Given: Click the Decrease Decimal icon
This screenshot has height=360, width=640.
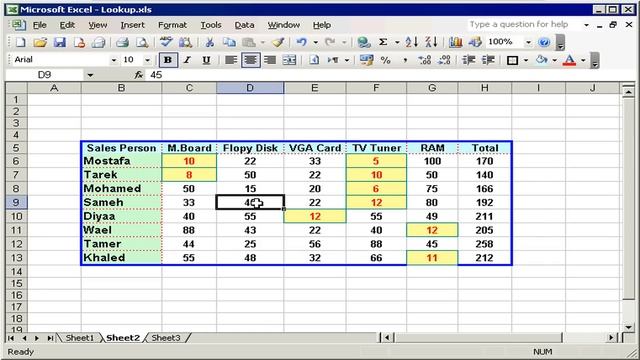Looking at the screenshot, I should [x=444, y=60].
